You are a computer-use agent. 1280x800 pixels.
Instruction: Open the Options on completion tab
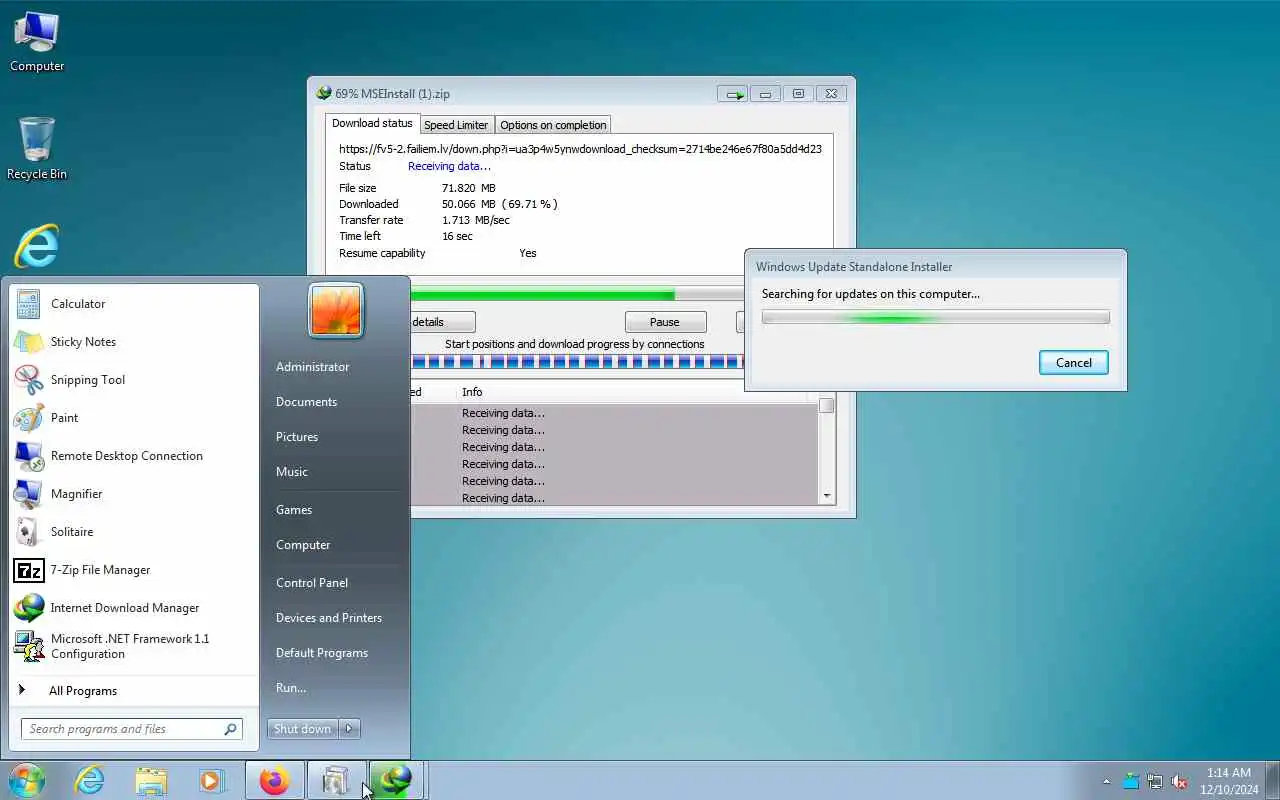(553, 125)
